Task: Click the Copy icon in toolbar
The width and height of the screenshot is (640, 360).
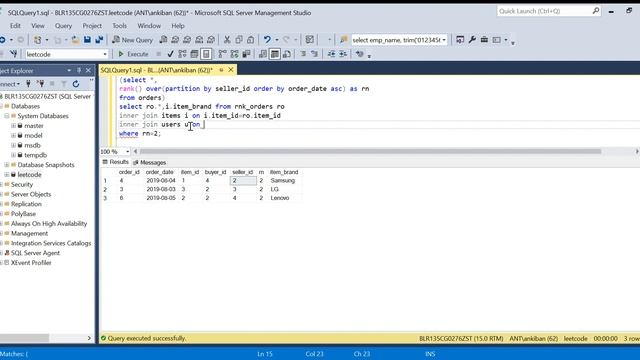Action: point(239,40)
